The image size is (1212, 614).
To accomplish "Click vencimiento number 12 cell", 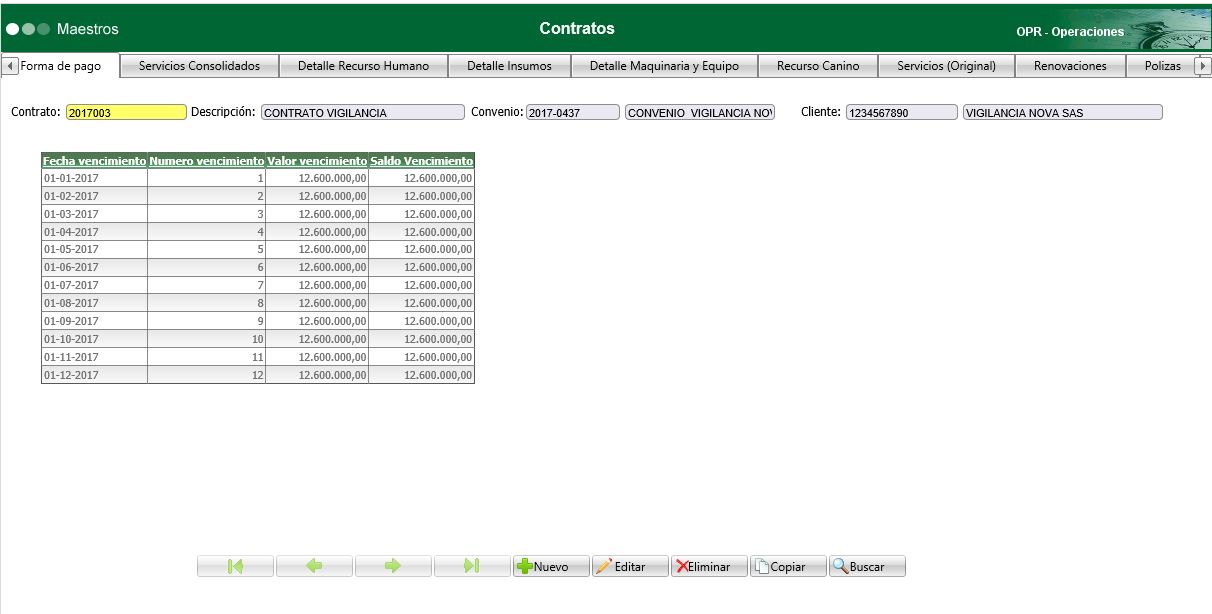I will 207,375.
